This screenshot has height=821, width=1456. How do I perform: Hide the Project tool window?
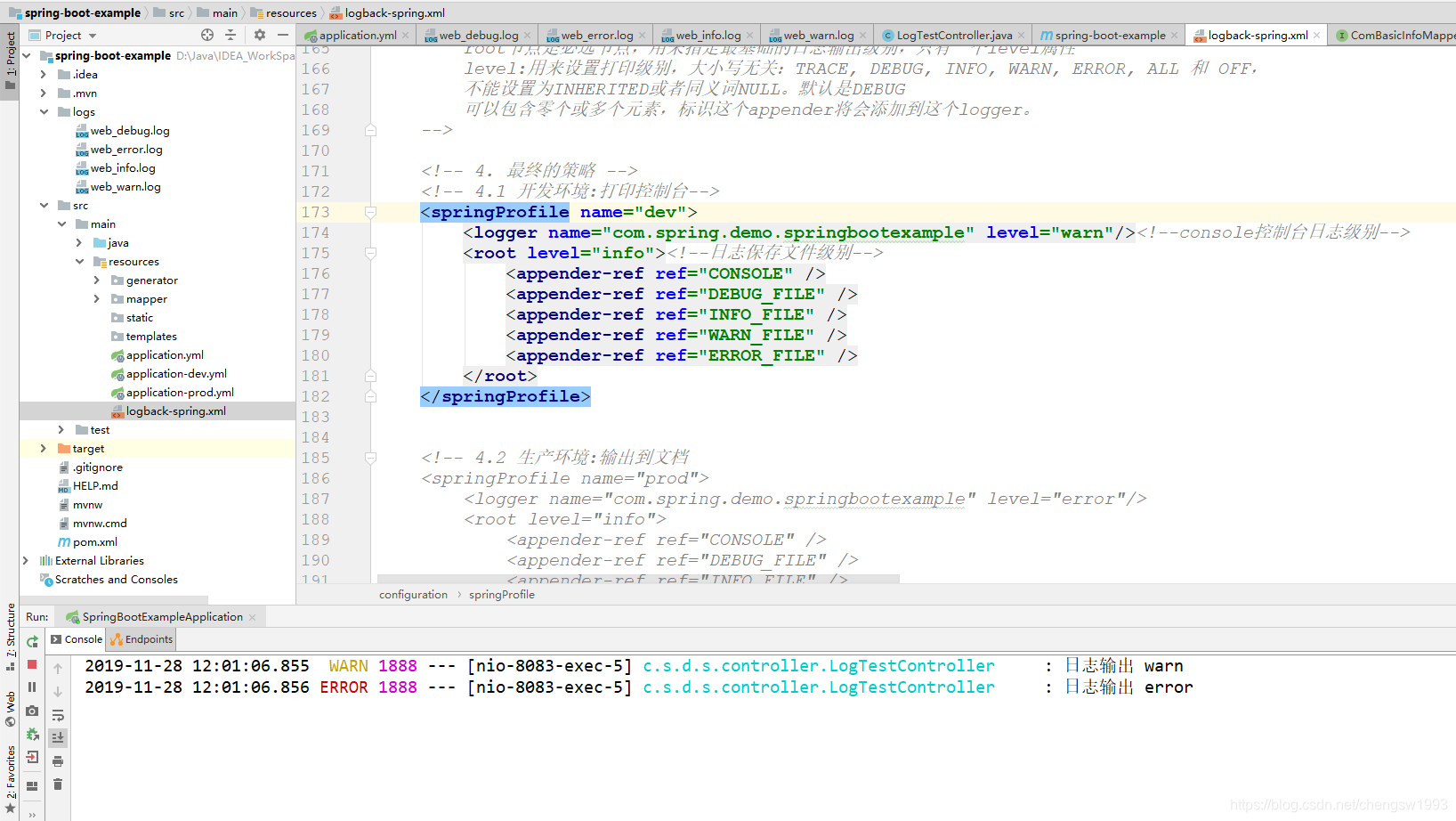(283, 35)
